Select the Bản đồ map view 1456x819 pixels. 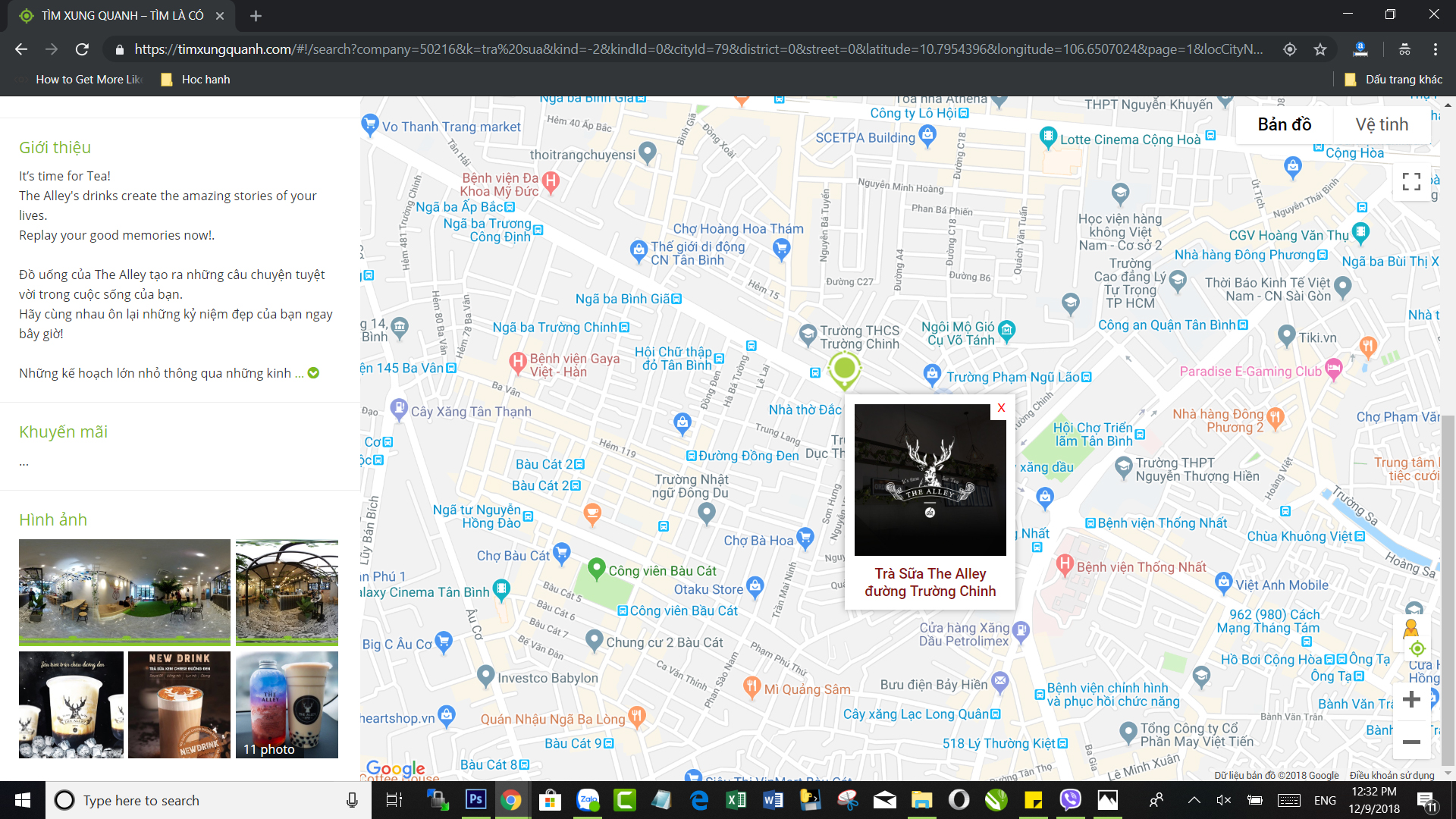pos(1285,124)
